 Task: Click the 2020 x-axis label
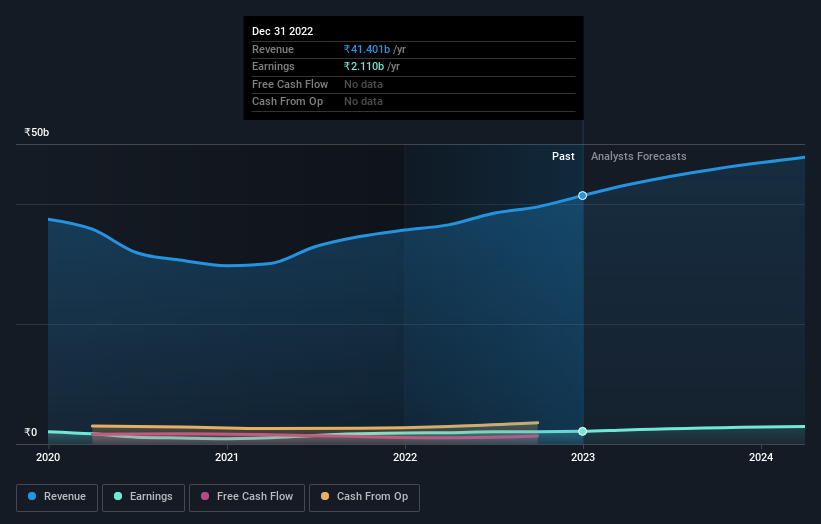pyautogui.click(x=48, y=457)
